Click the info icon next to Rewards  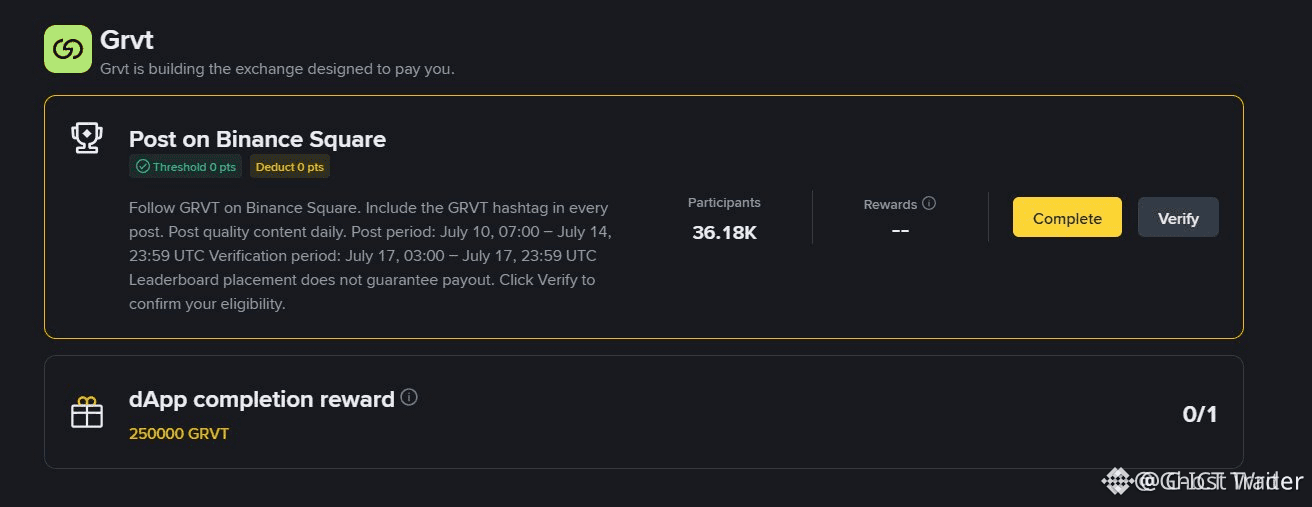(929, 203)
